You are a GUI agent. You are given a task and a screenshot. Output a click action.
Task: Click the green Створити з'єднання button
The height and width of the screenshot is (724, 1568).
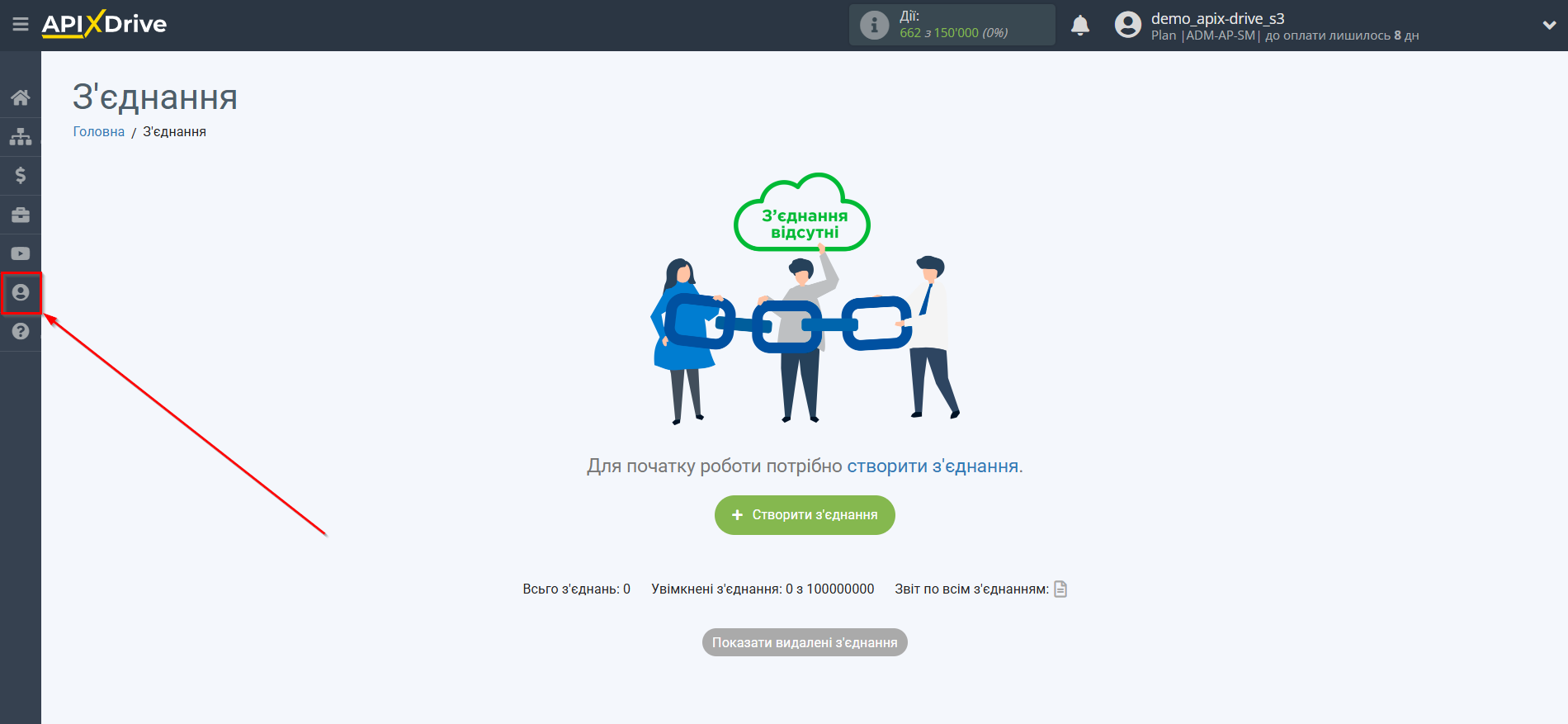[805, 515]
